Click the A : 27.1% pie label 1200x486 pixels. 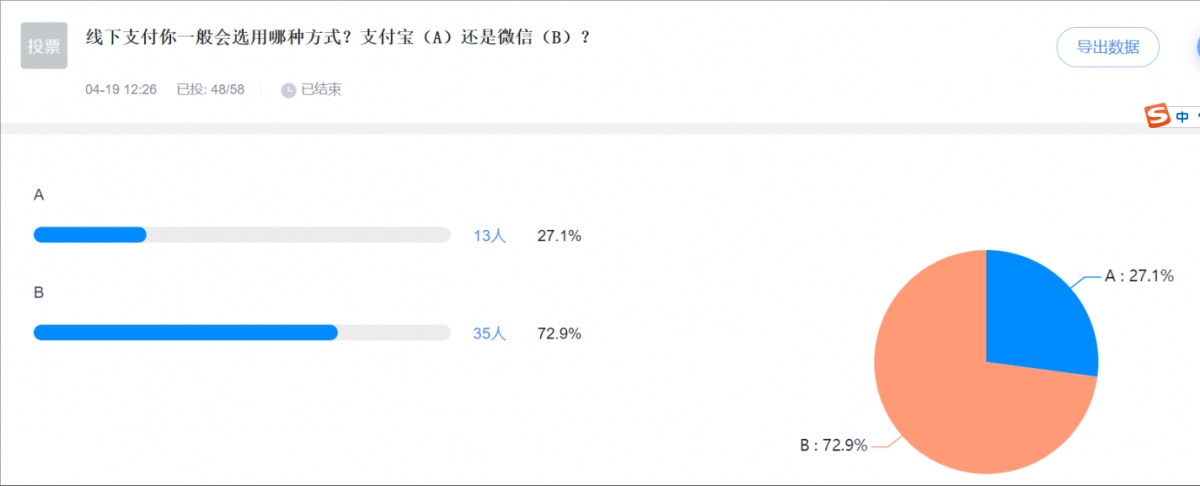[1138, 276]
